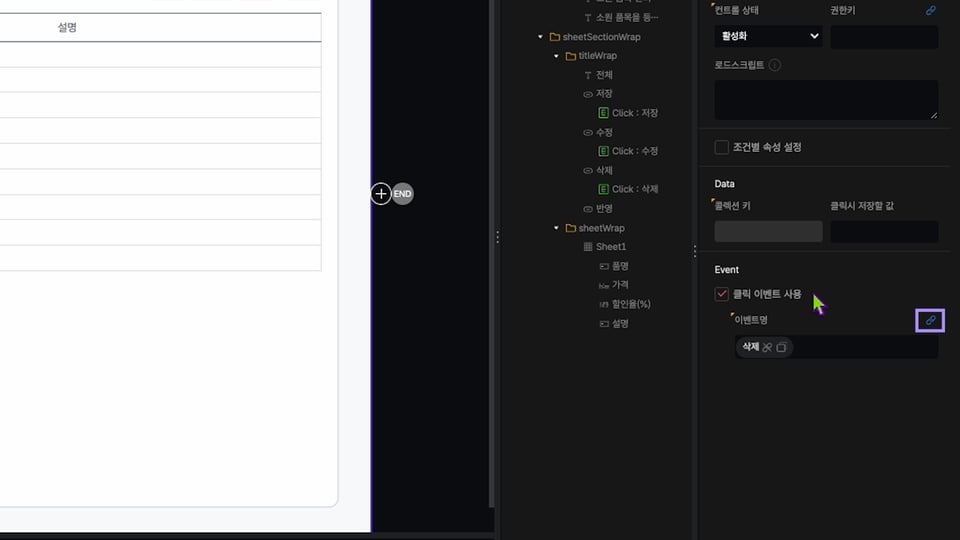This screenshot has height=540, width=960.
Task: Collapse the sheetWrap folder arrow
Action: coord(556,228)
